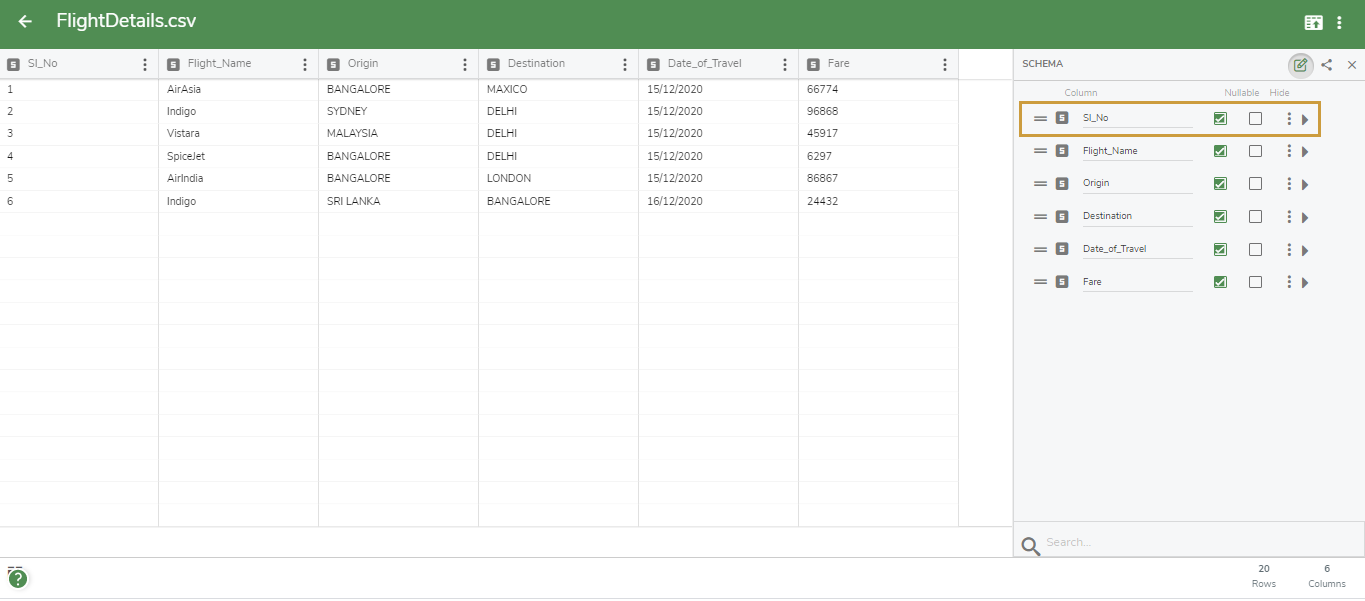The width and height of the screenshot is (1365, 601).
Task: Open the three-dot menu beside Origin schema row
Action: tap(1289, 183)
